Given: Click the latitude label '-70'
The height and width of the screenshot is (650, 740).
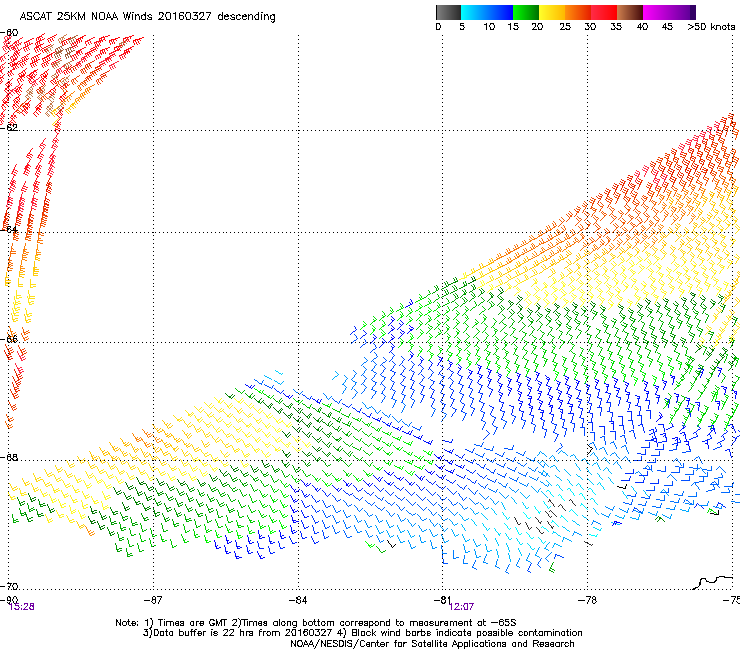Looking at the screenshot, I should (9, 586).
